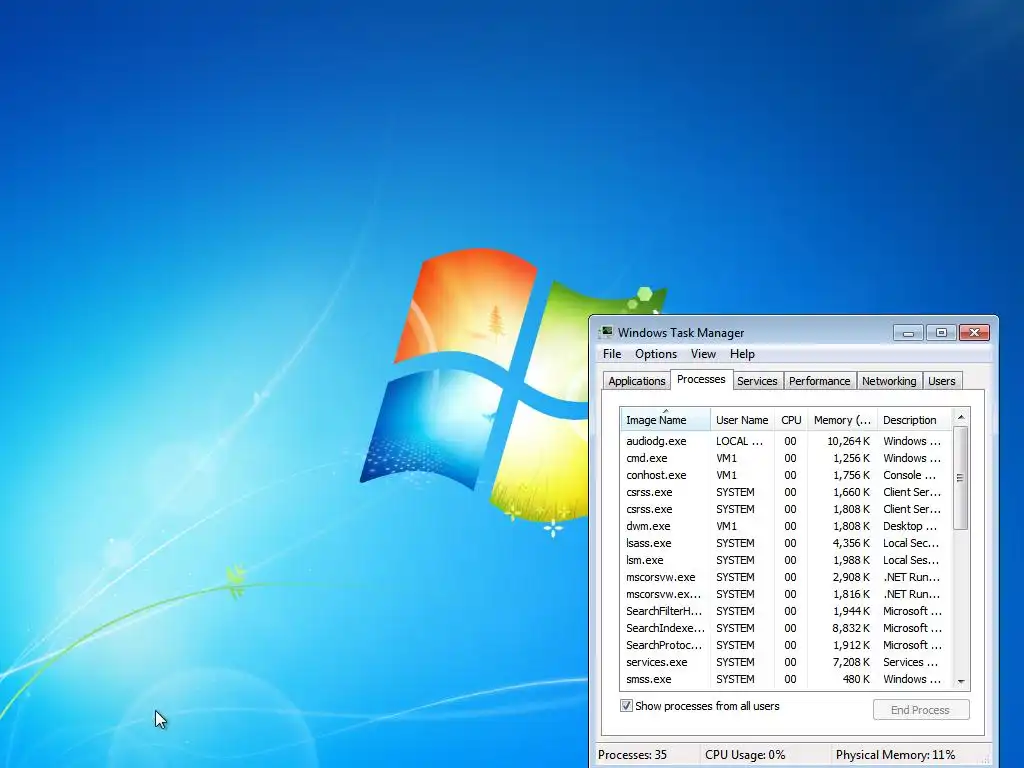The width and height of the screenshot is (1024, 768).
Task: Click the 7,208 K memory value
Action: [x=851, y=662]
